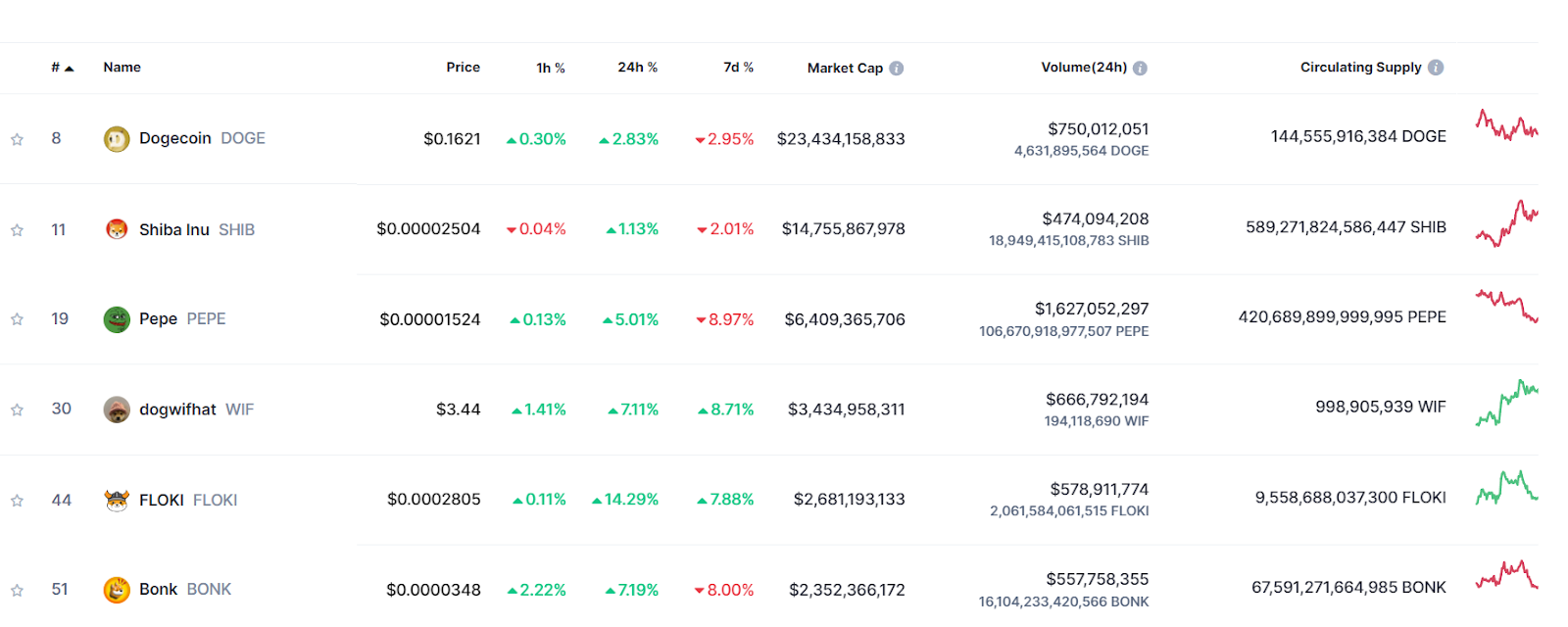The width and height of the screenshot is (1568, 627).
Task: Sort table by Circulating Supply column
Action: point(1360,68)
